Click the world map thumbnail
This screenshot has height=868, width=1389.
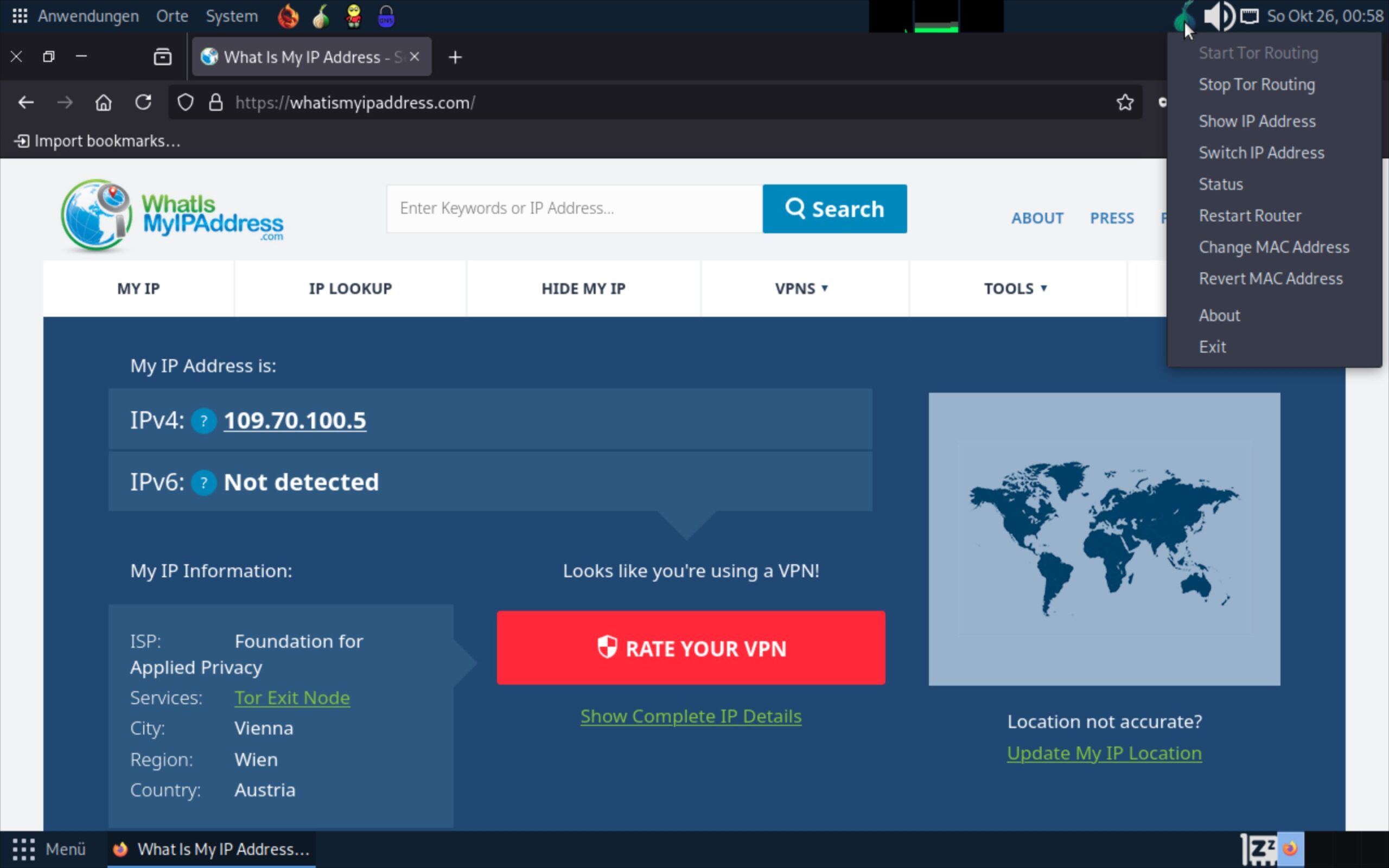tap(1104, 539)
